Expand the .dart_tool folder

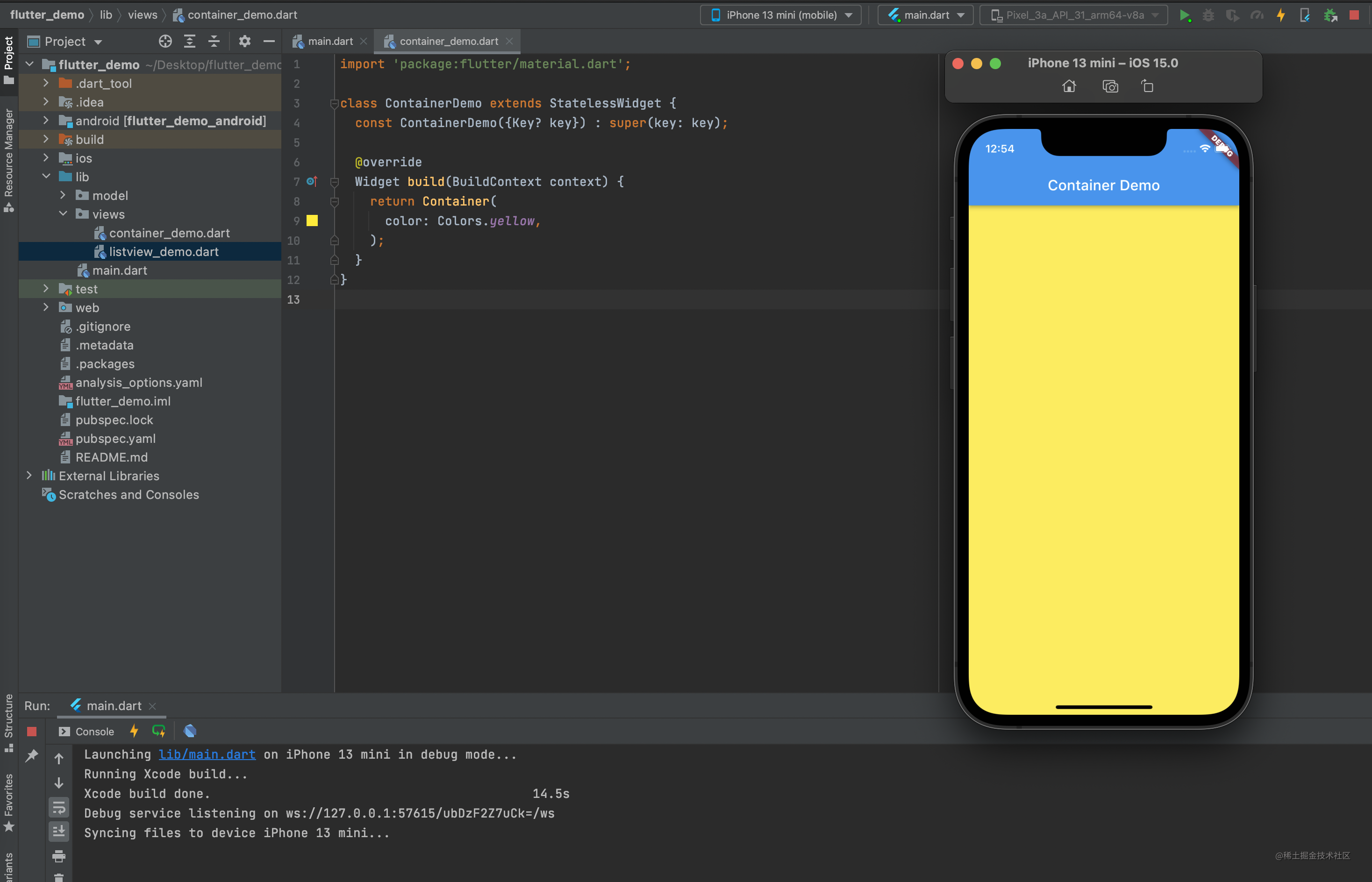(x=46, y=83)
